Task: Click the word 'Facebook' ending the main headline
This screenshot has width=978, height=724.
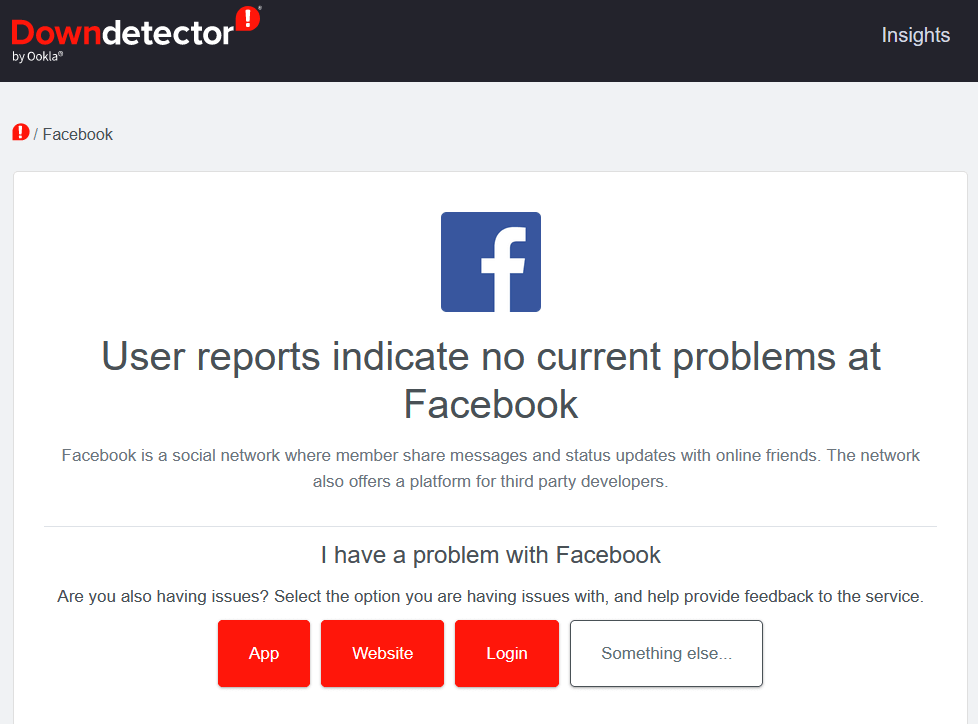Action: click(x=491, y=405)
